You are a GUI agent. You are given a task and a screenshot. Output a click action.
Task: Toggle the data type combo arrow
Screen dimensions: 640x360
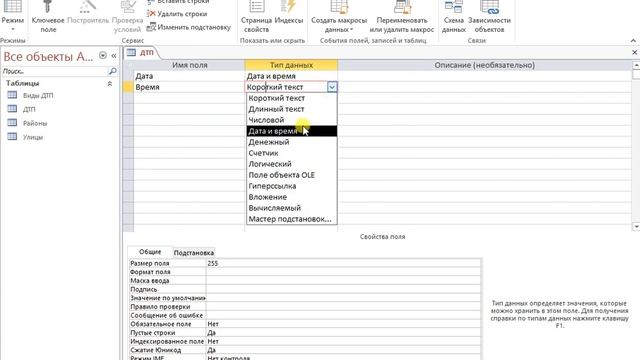(x=332, y=87)
